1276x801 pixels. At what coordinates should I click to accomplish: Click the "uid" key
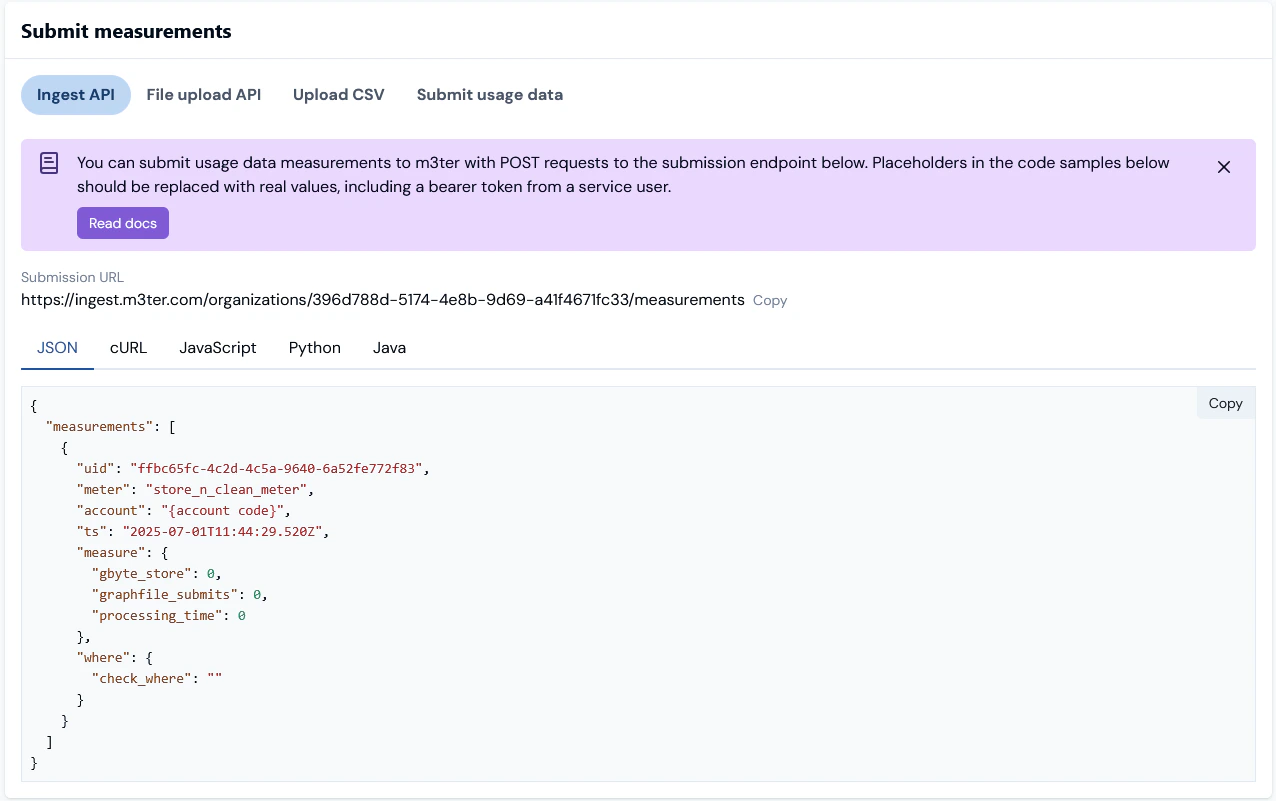(96, 468)
